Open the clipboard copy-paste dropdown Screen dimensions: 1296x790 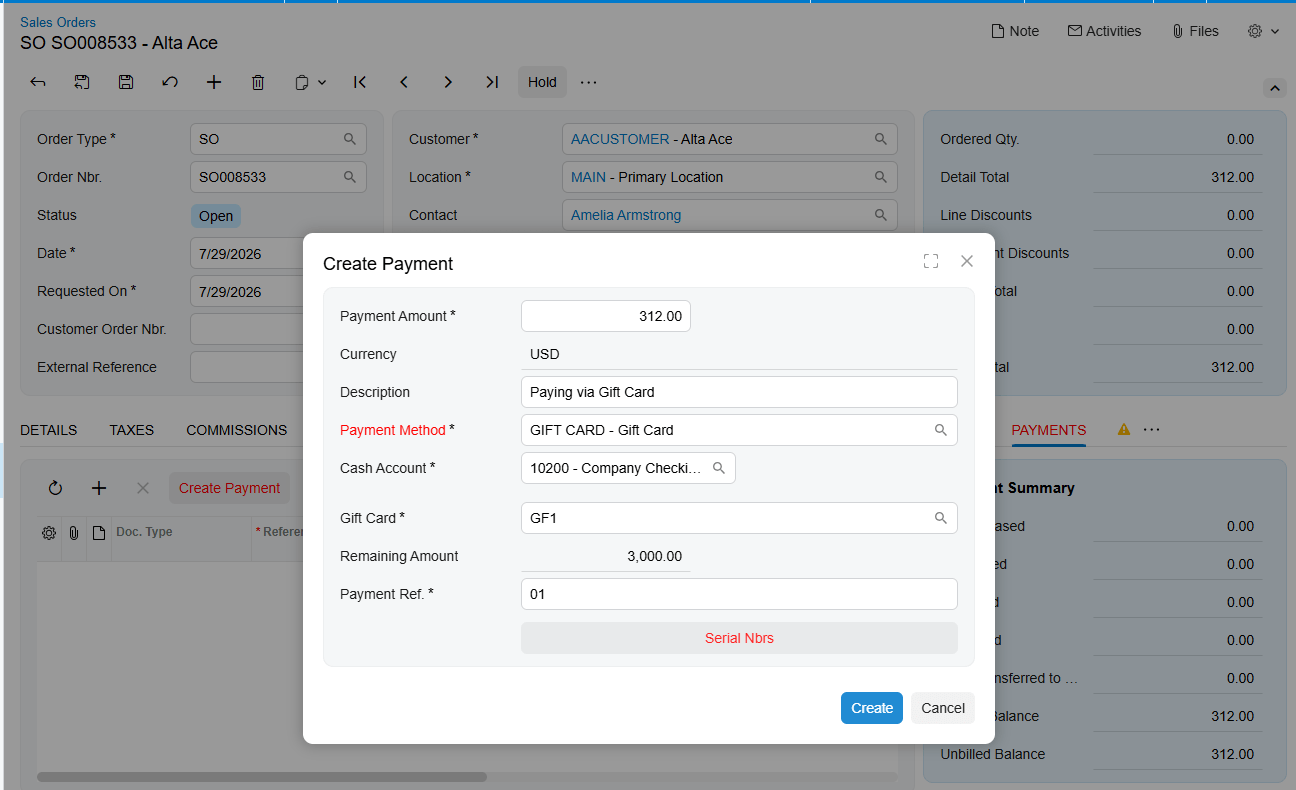(310, 83)
